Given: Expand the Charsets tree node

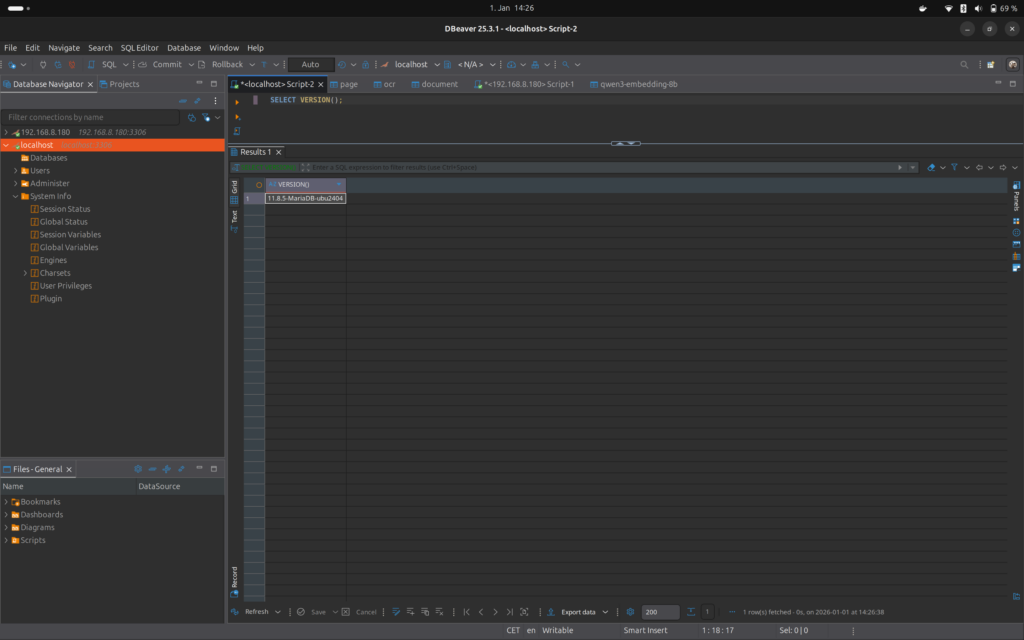Looking at the screenshot, I should coord(25,273).
